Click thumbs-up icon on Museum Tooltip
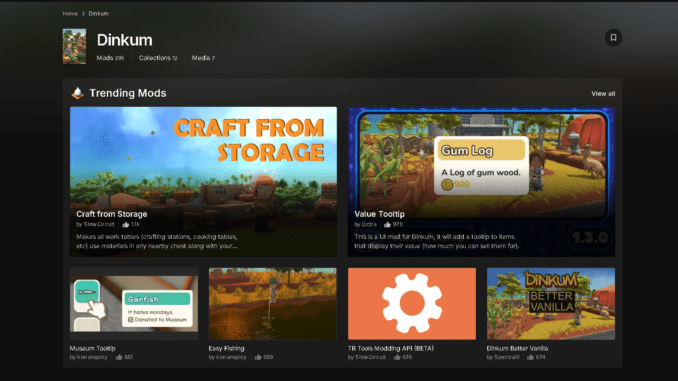The height and width of the screenshot is (381, 678). coord(119,357)
